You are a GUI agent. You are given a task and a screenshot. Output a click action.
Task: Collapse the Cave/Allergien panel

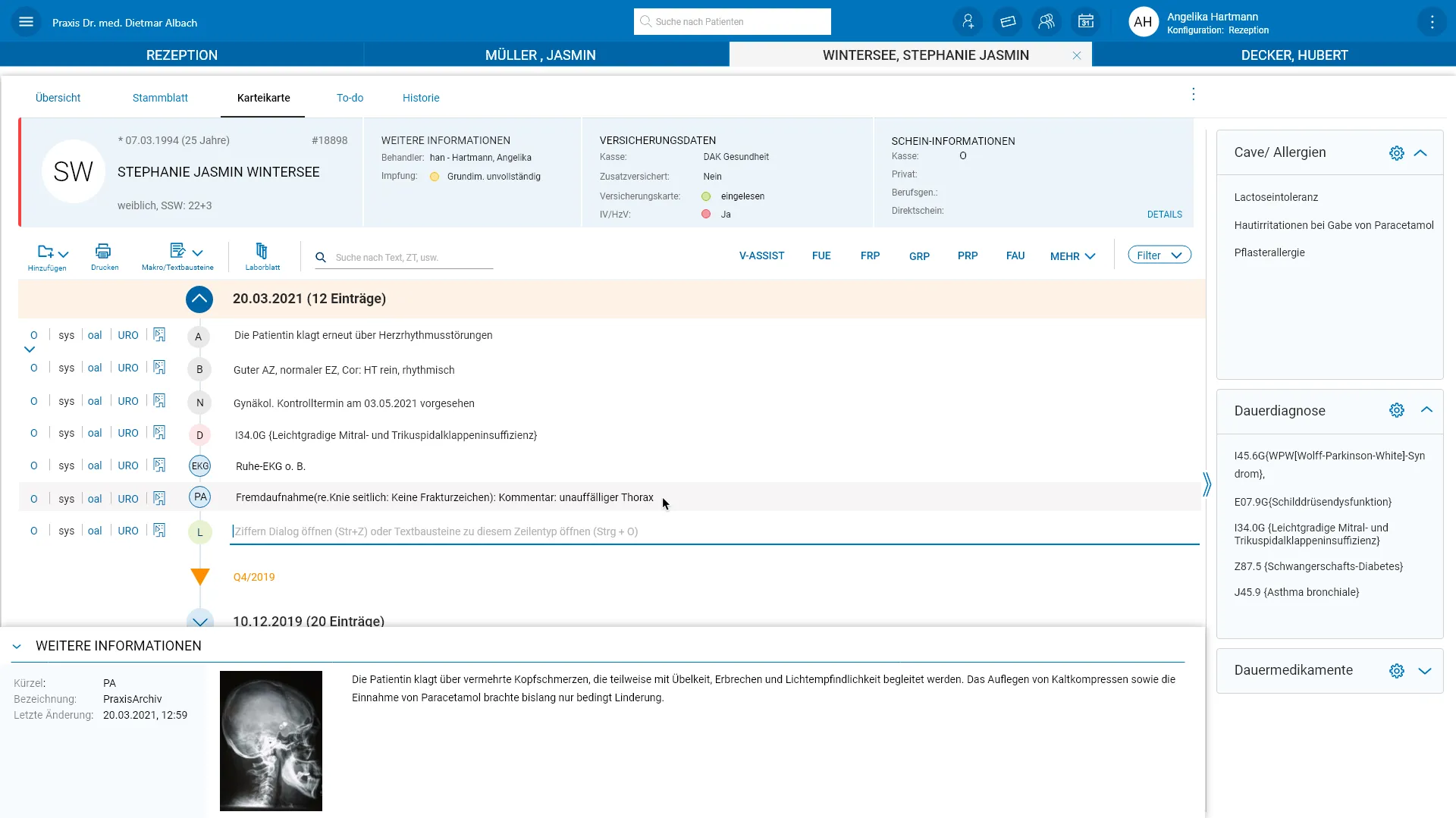pyautogui.click(x=1420, y=153)
